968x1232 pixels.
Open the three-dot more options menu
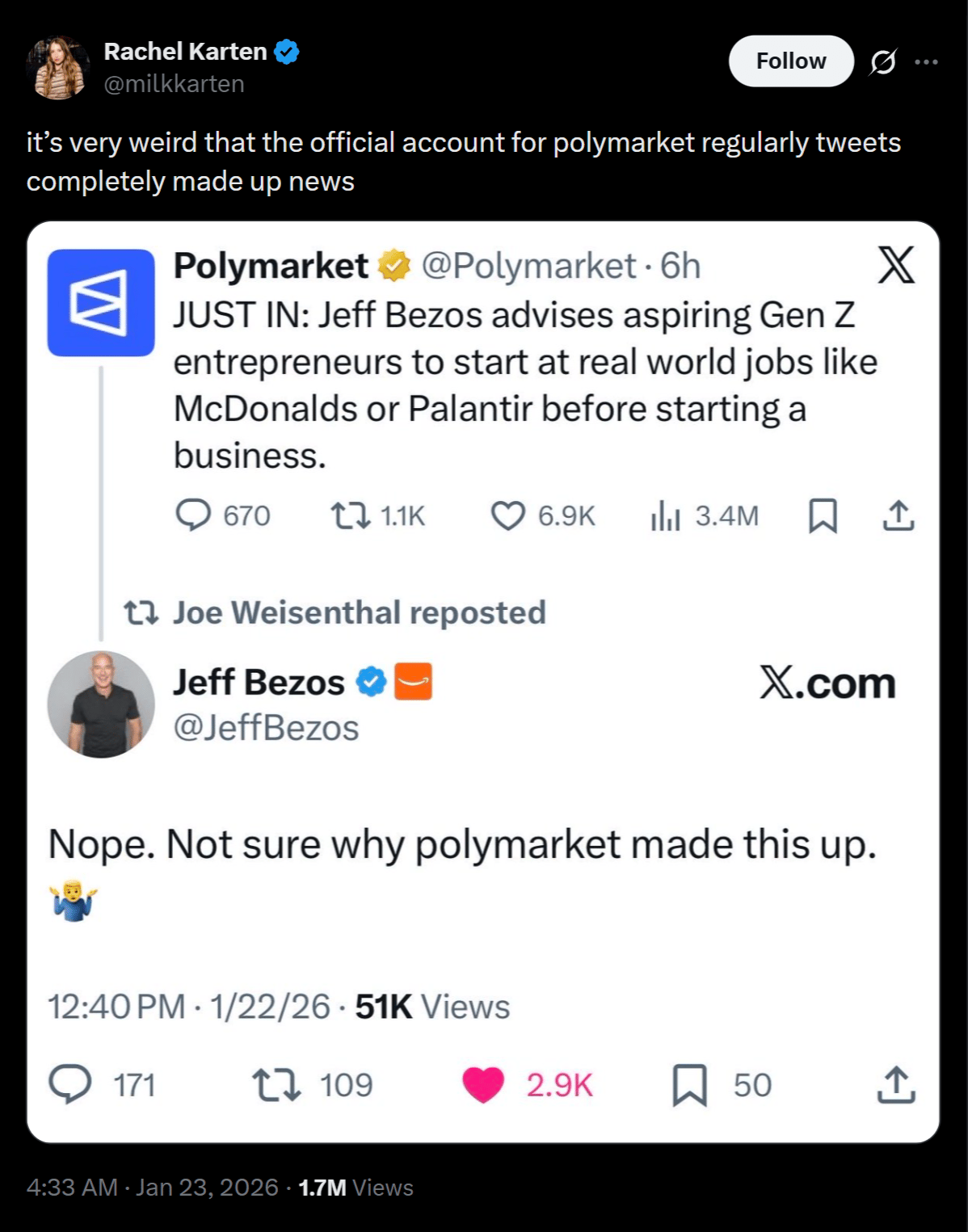click(926, 61)
